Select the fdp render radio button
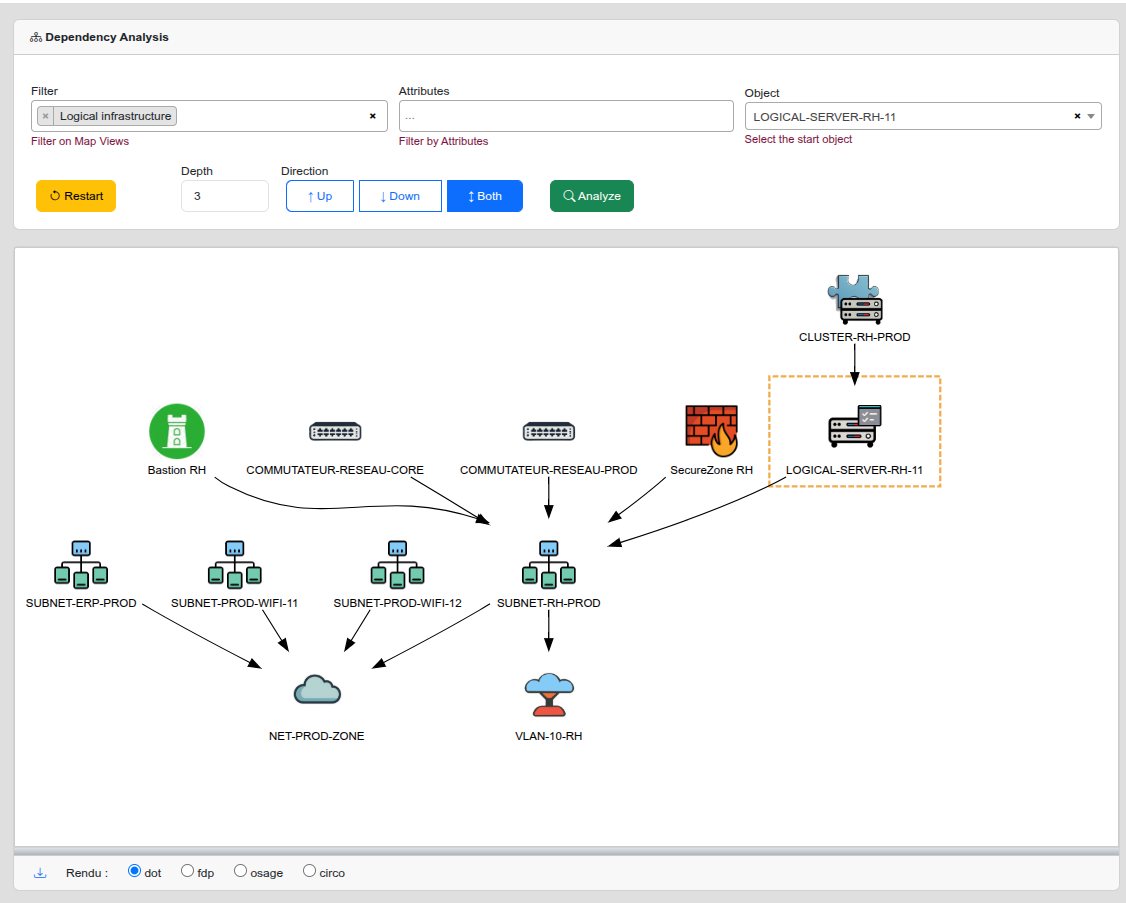 tap(188, 871)
